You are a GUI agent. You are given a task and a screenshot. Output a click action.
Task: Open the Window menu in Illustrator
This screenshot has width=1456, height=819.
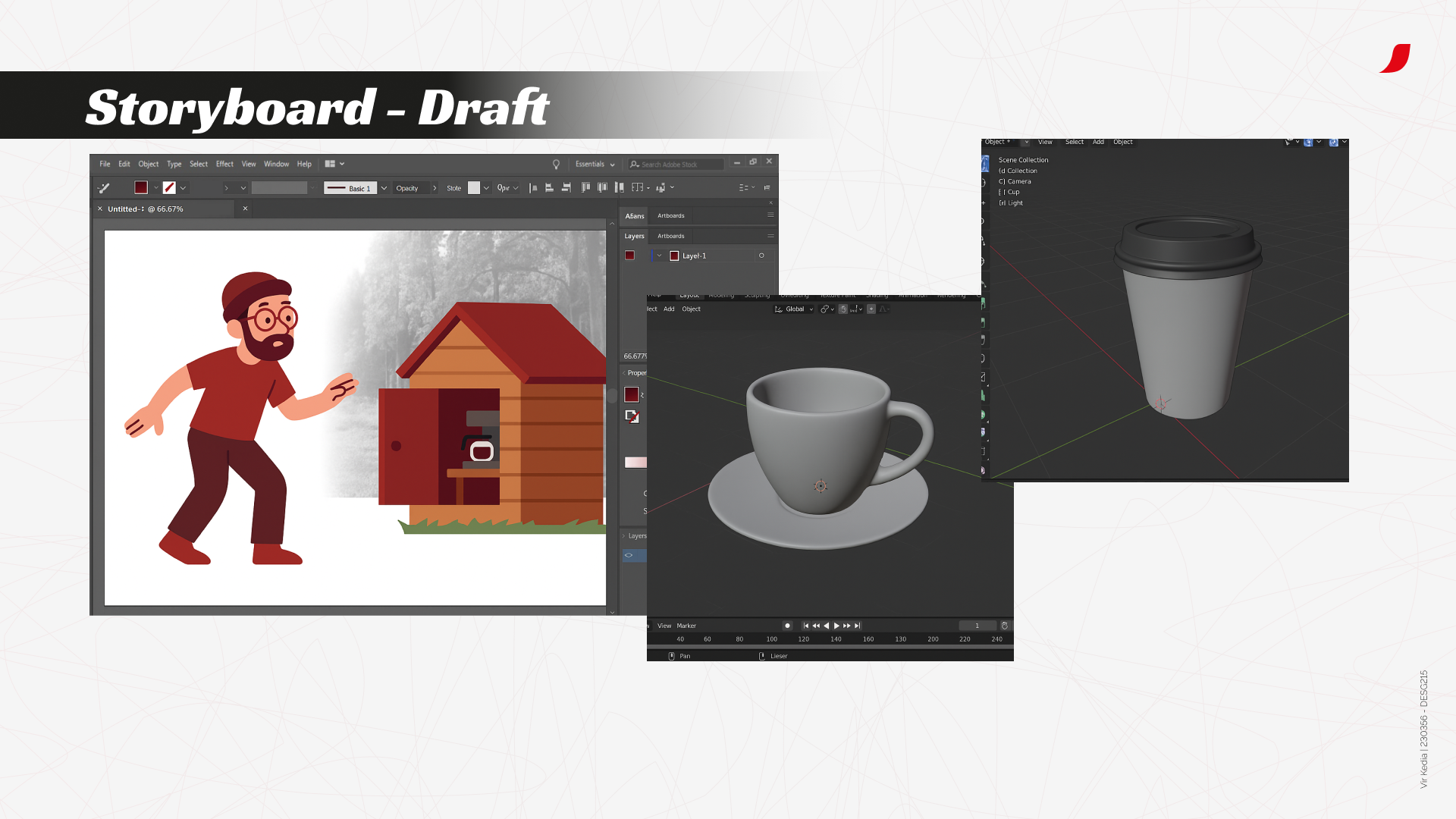pyautogui.click(x=276, y=164)
